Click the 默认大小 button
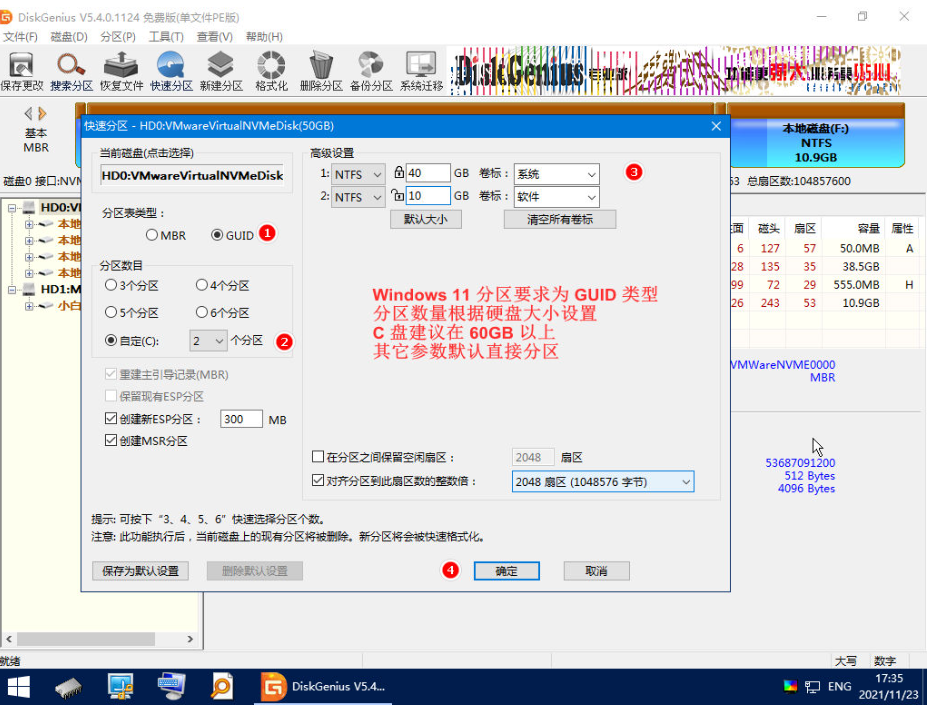The height and width of the screenshot is (715, 933). tap(425, 219)
